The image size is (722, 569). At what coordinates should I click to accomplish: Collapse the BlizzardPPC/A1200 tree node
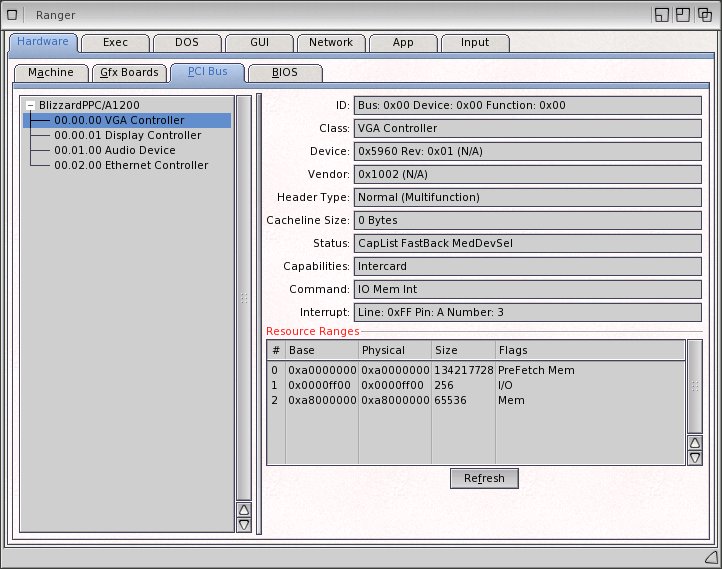click(30, 105)
